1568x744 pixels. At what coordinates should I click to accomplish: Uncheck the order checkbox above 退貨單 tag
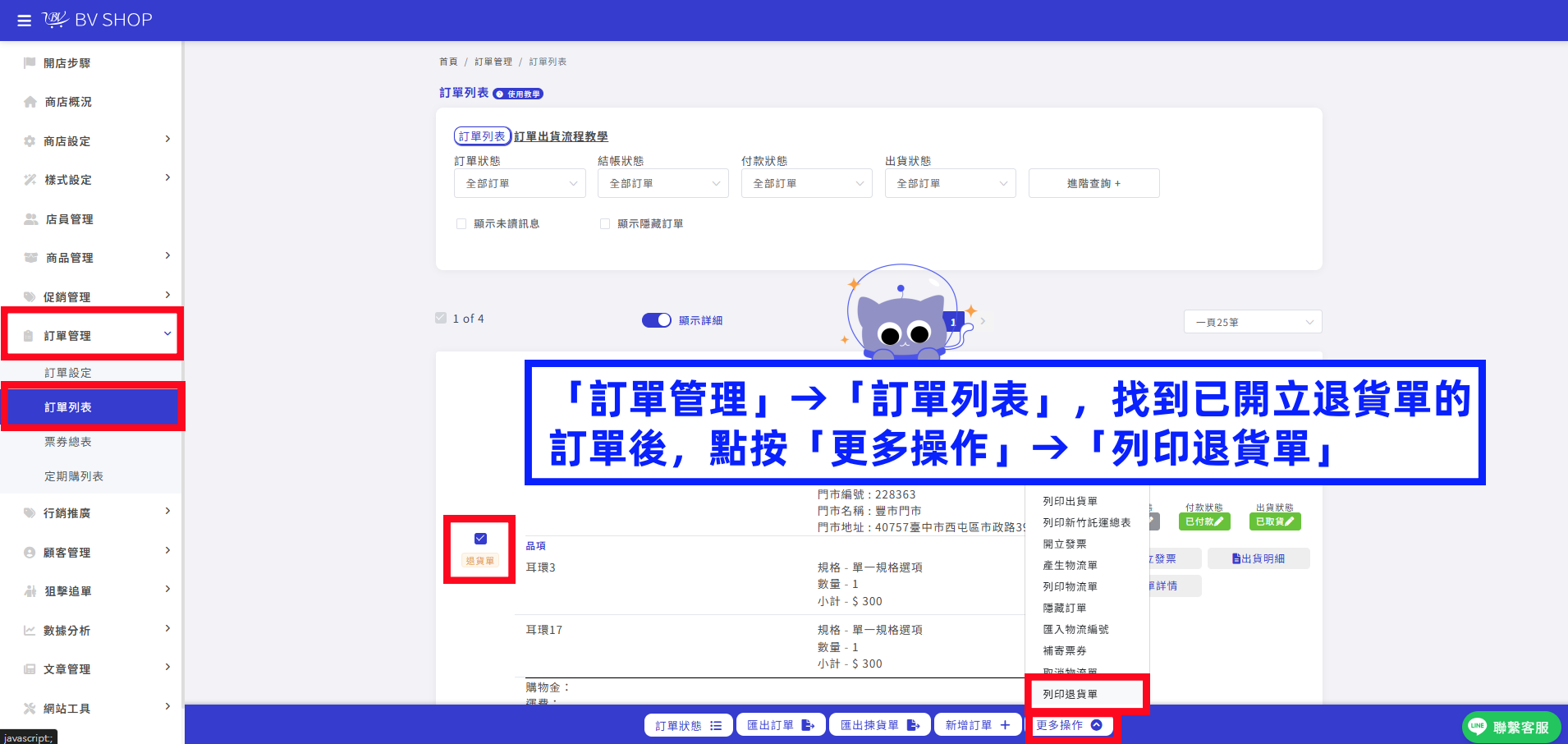481,539
